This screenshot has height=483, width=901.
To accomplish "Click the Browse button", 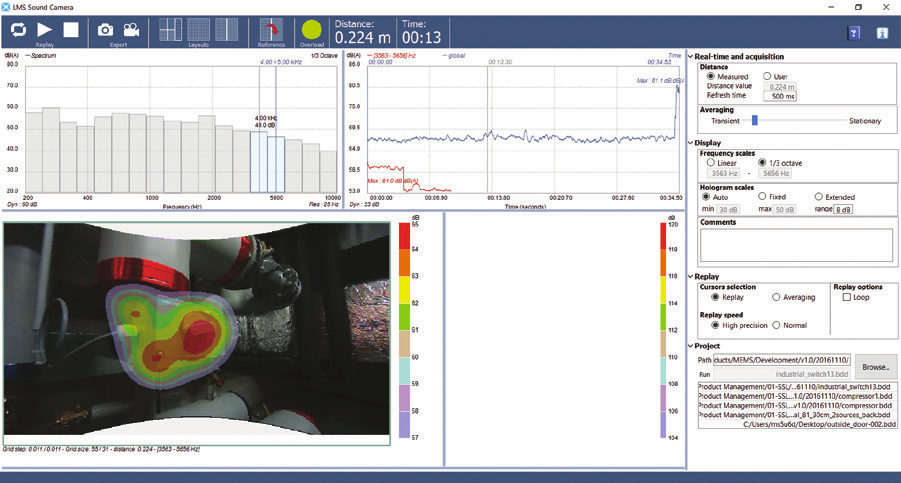I will click(x=876, y=366).
